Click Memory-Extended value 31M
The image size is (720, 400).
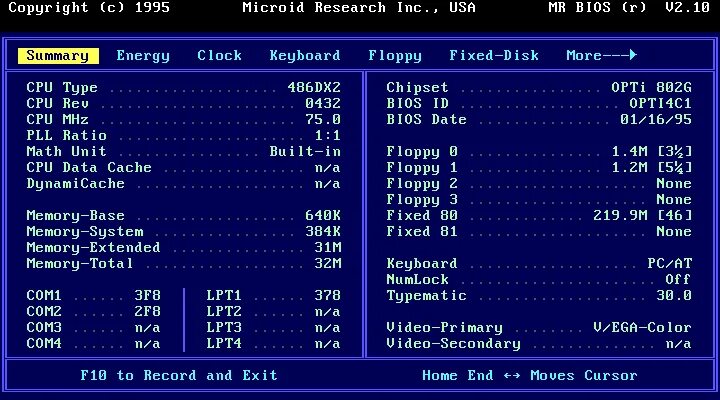tap(328, 248)
